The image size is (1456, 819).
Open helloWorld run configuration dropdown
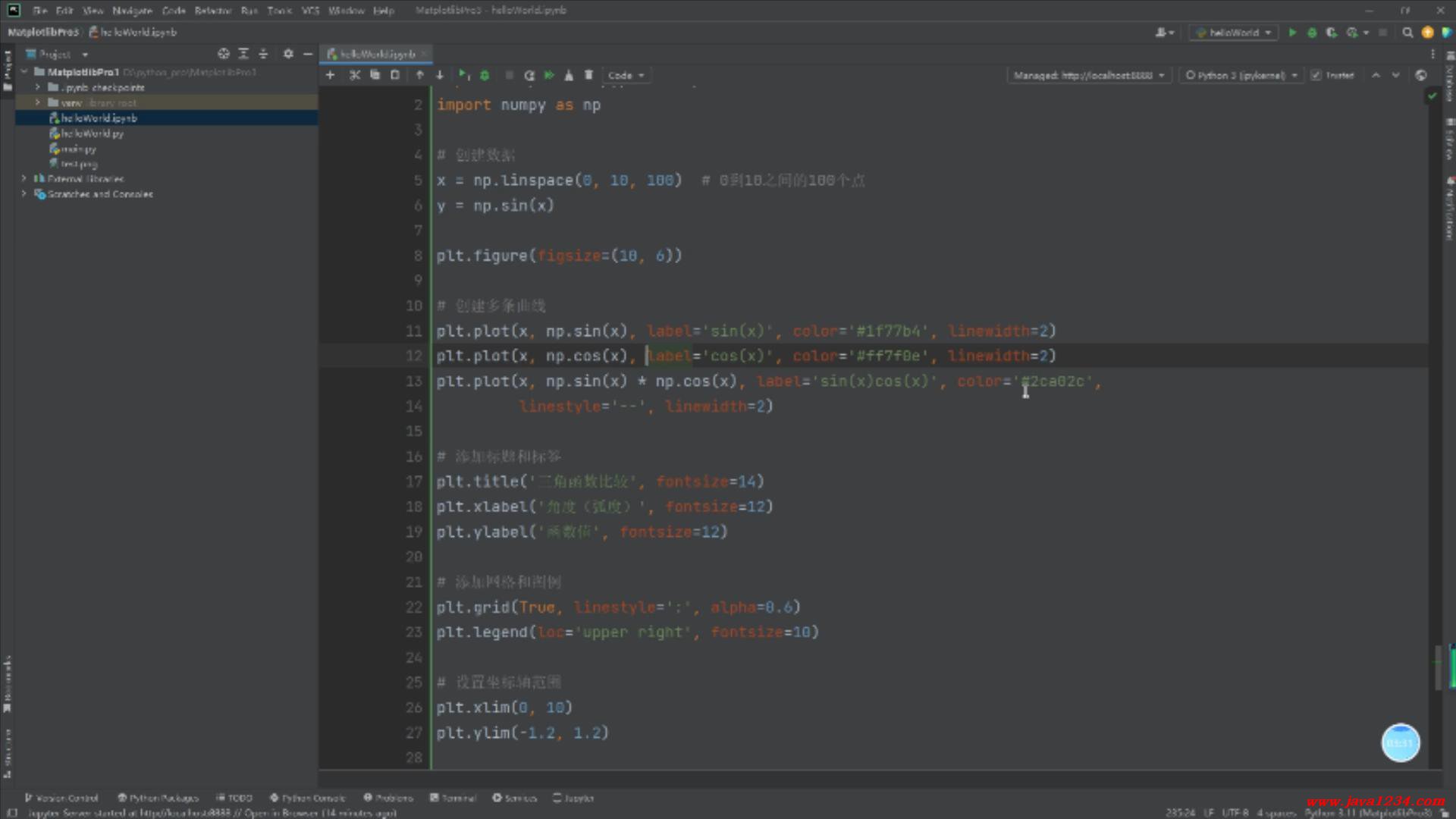tap(1233, 33)
